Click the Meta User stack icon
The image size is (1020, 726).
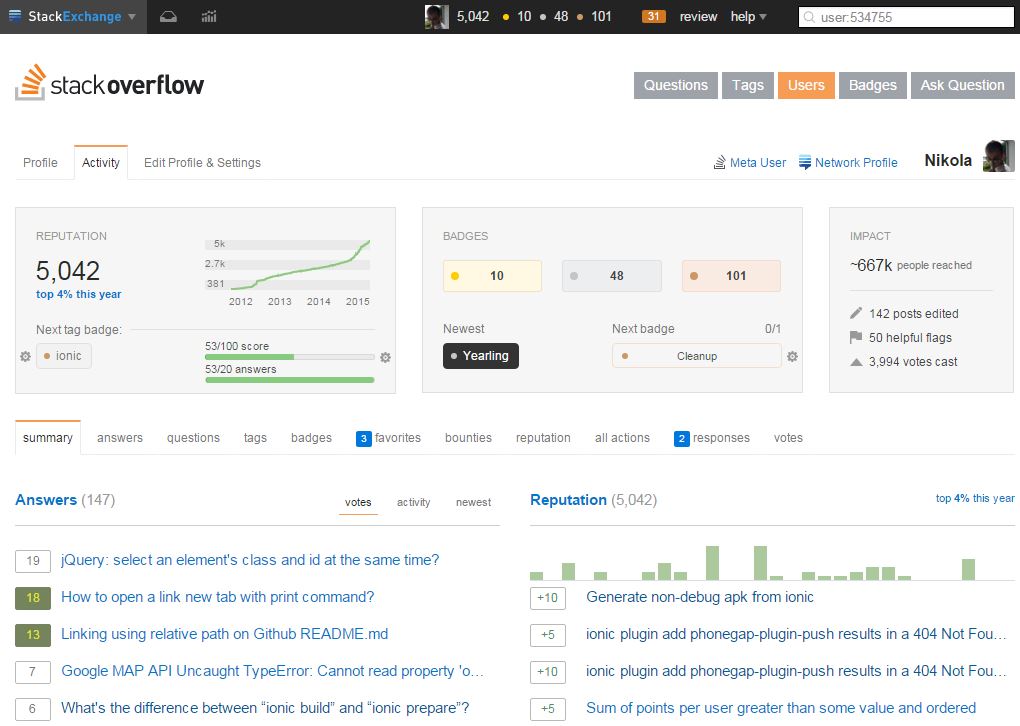pyautogui.click(x=719, y=163)
